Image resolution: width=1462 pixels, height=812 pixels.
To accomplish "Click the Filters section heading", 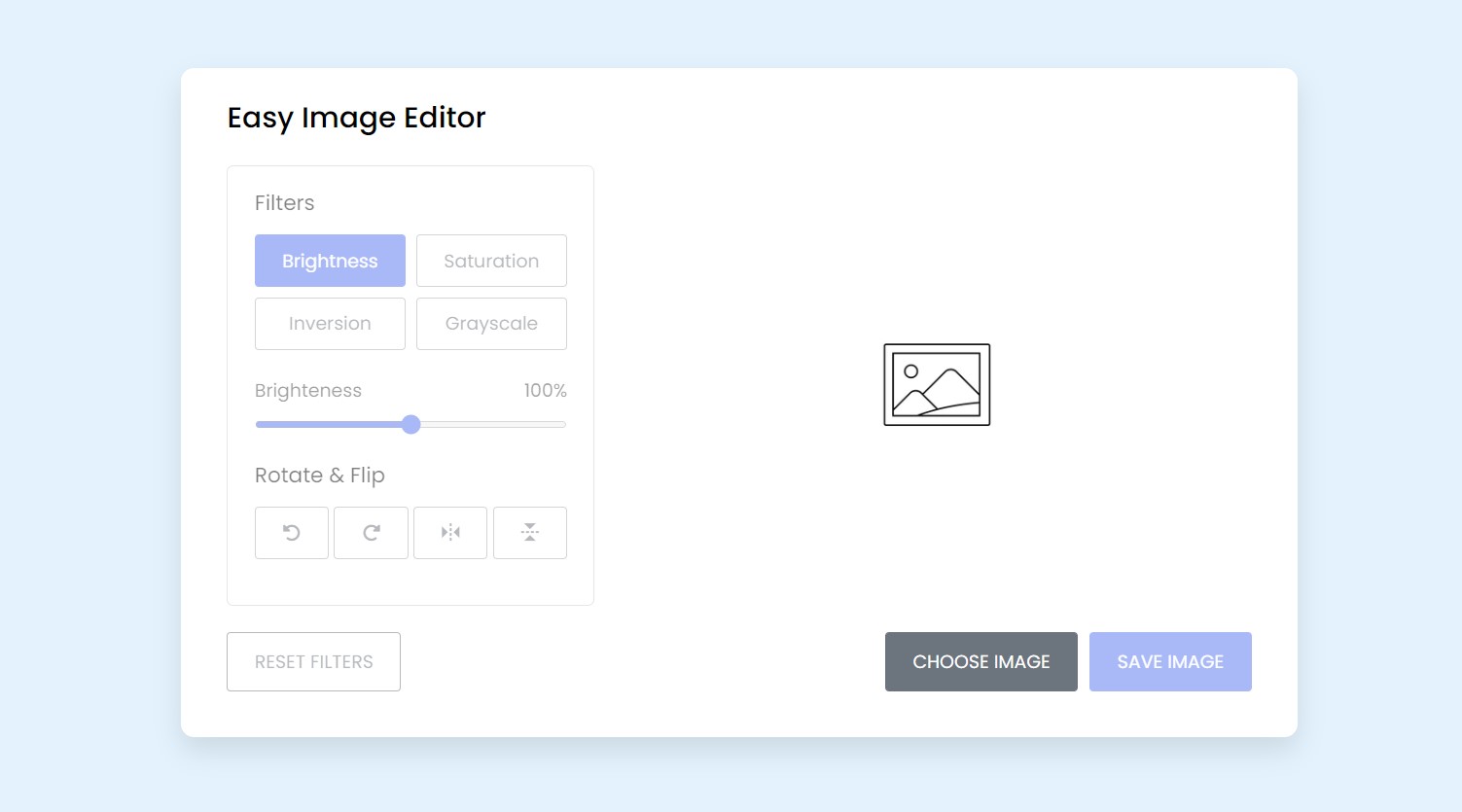I will click(x=284, y=202).
